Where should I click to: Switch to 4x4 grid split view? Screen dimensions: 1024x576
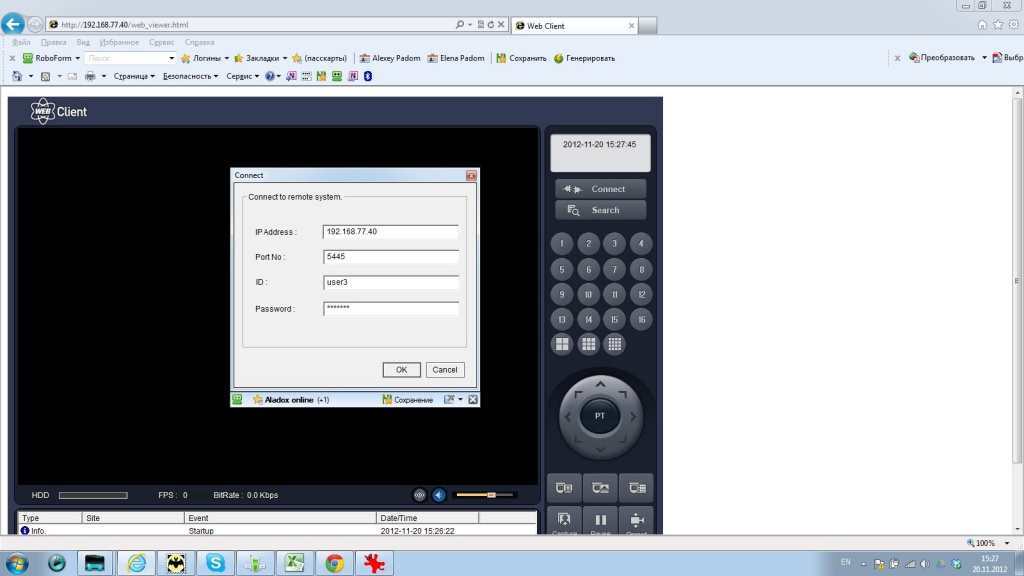click(x=615, y=344)
